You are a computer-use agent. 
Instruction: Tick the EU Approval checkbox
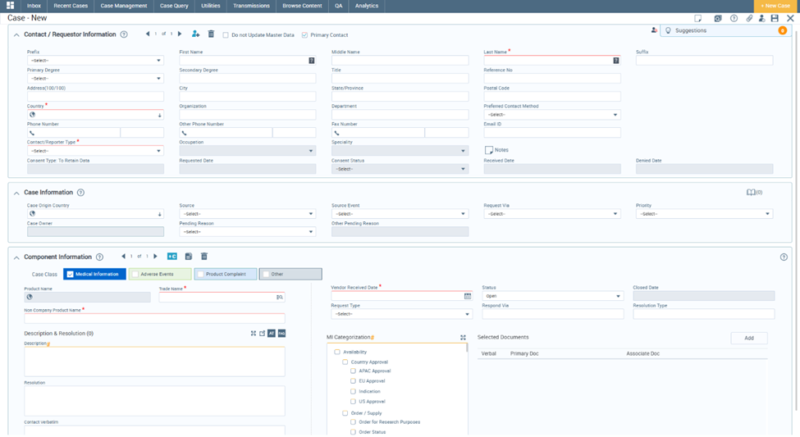coord(353,381)
